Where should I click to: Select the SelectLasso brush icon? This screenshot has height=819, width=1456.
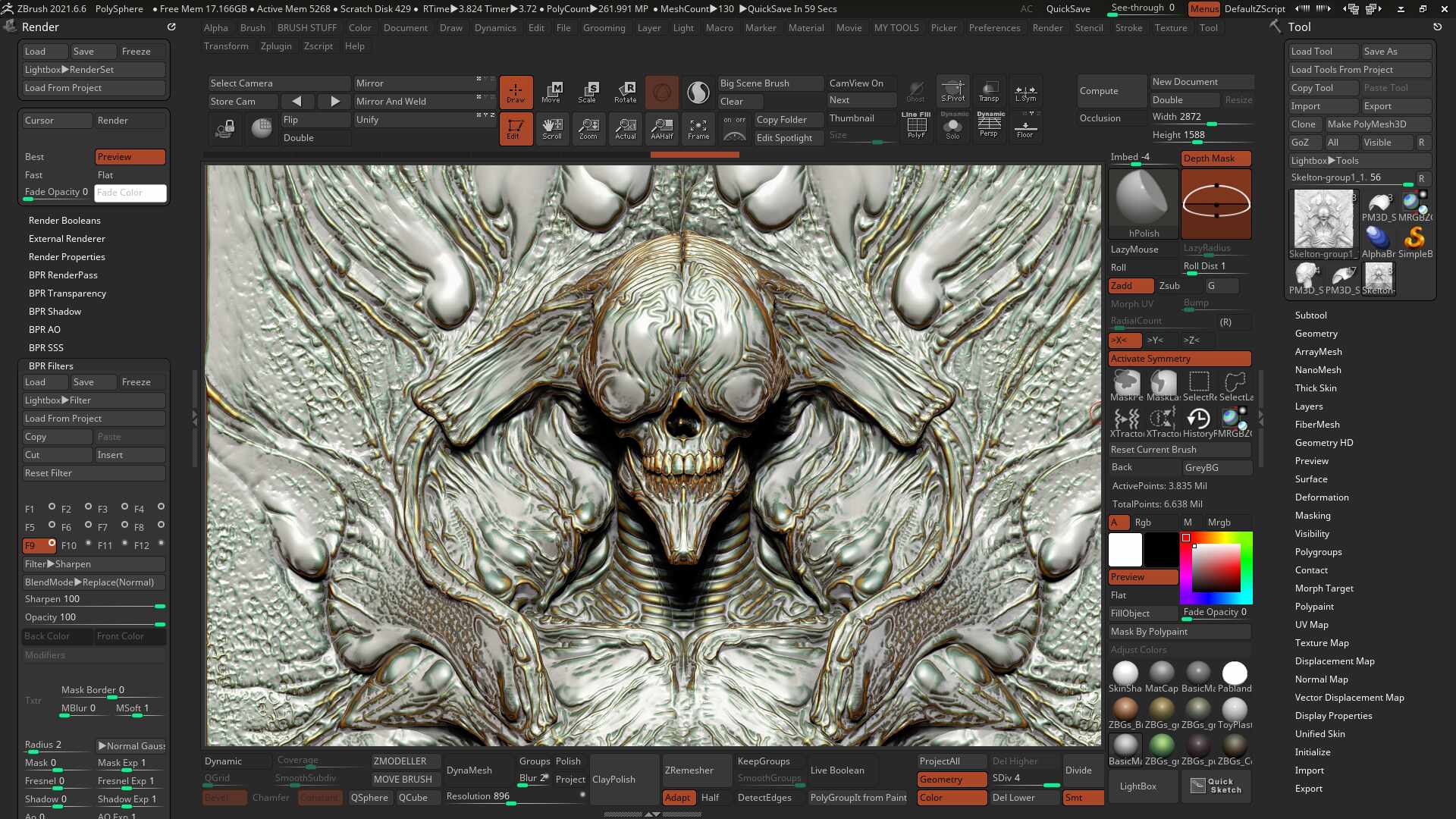click(1235, 385)
